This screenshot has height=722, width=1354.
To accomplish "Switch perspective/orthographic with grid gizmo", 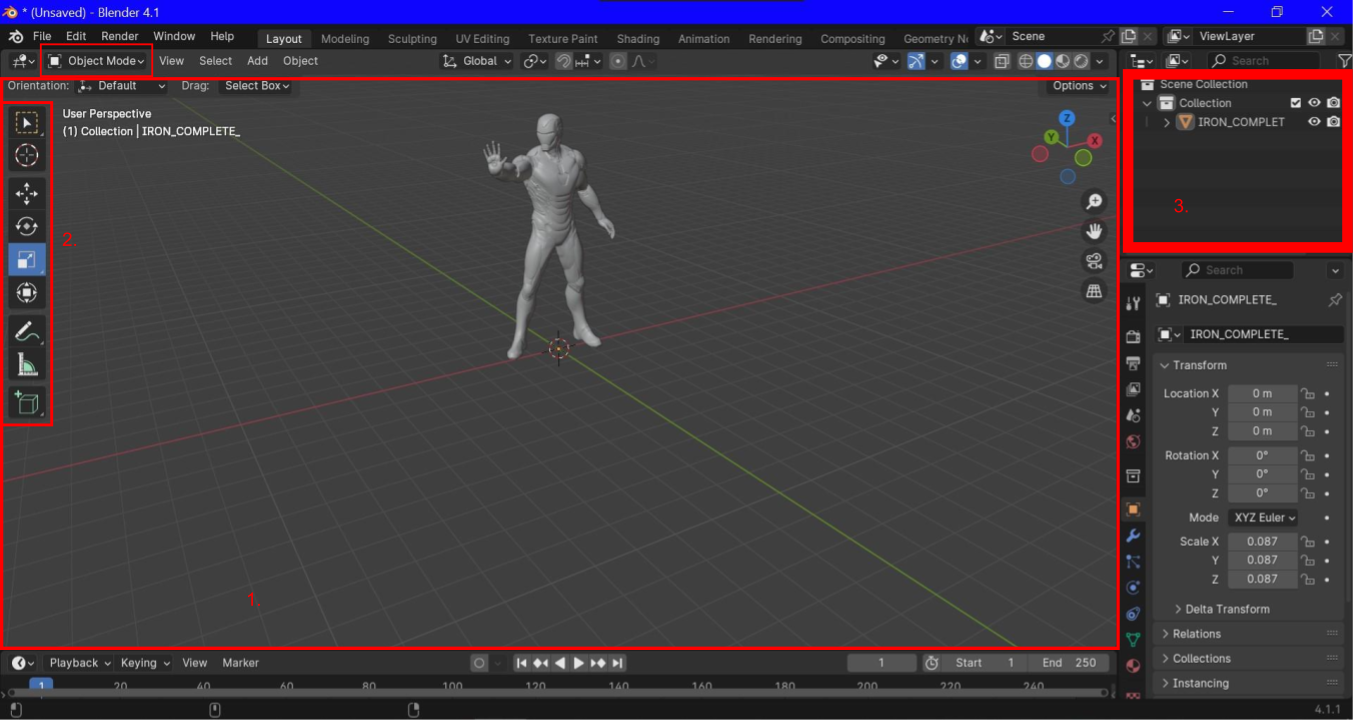I will pos(1094,291).
